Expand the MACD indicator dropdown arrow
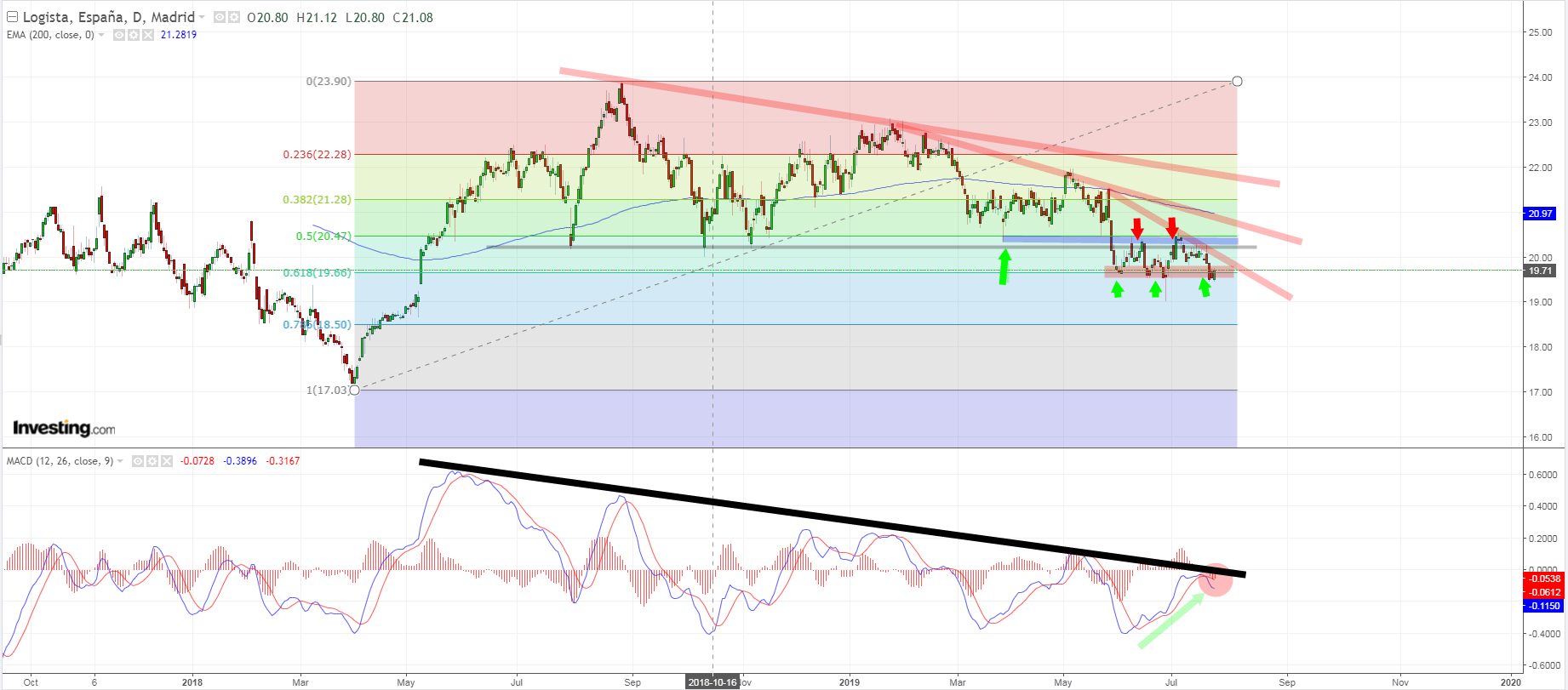The image size is (1568, 690). (x=120, y=461)
